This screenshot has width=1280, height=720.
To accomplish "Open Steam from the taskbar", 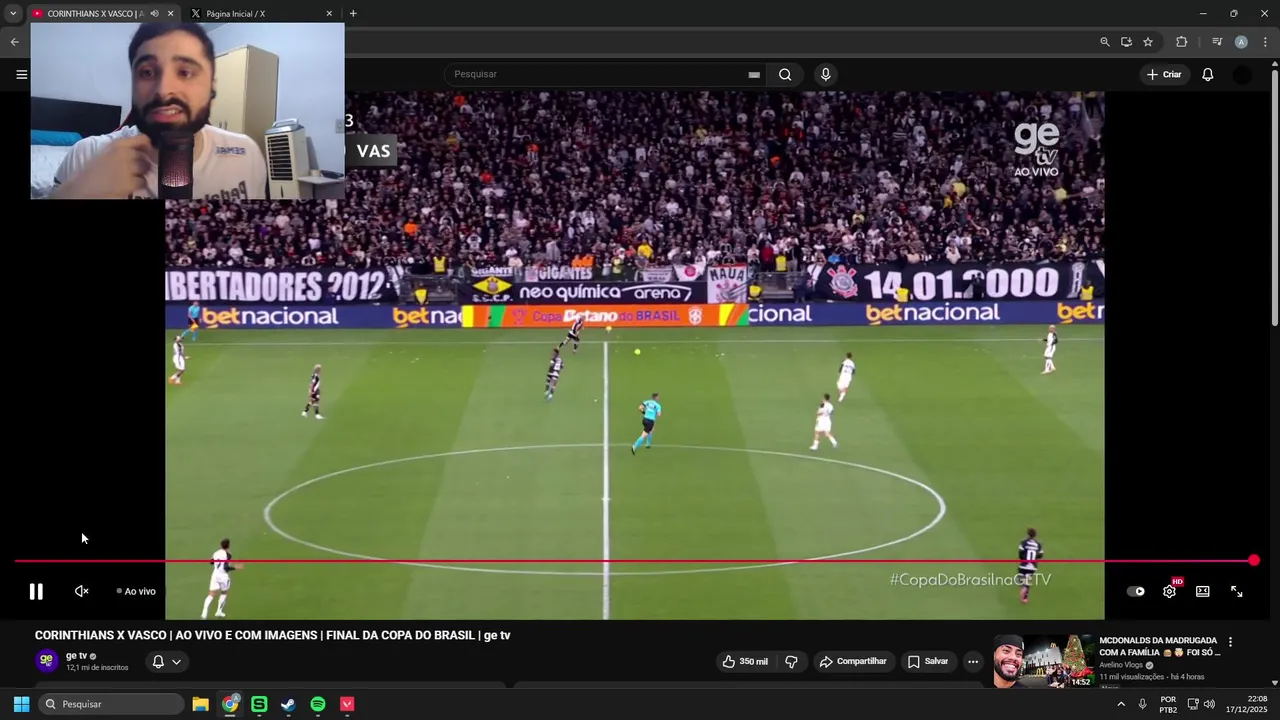I will tap(288, 704).
